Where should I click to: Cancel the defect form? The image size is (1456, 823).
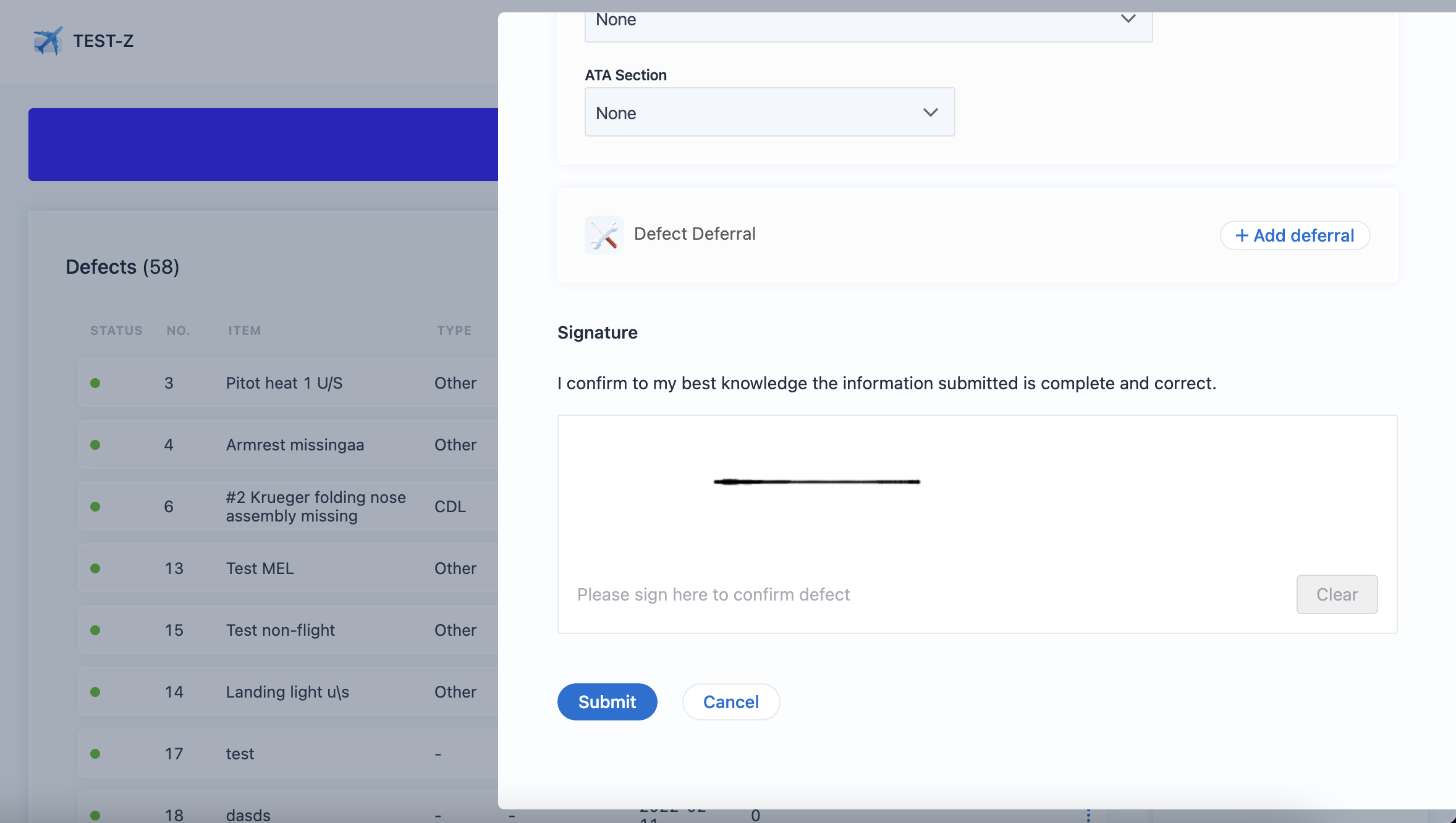click(x=730, y=702)
